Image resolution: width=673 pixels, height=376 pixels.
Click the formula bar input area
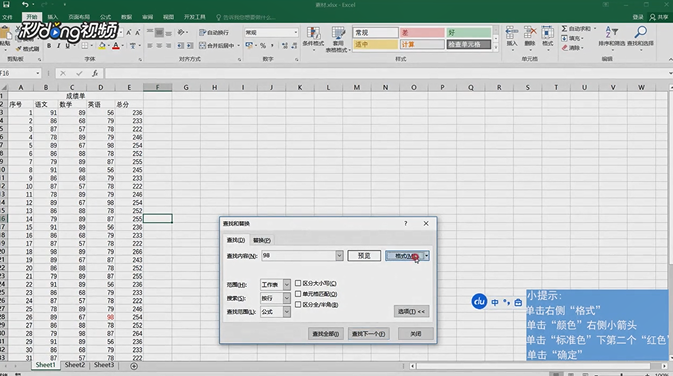point(386,73)
